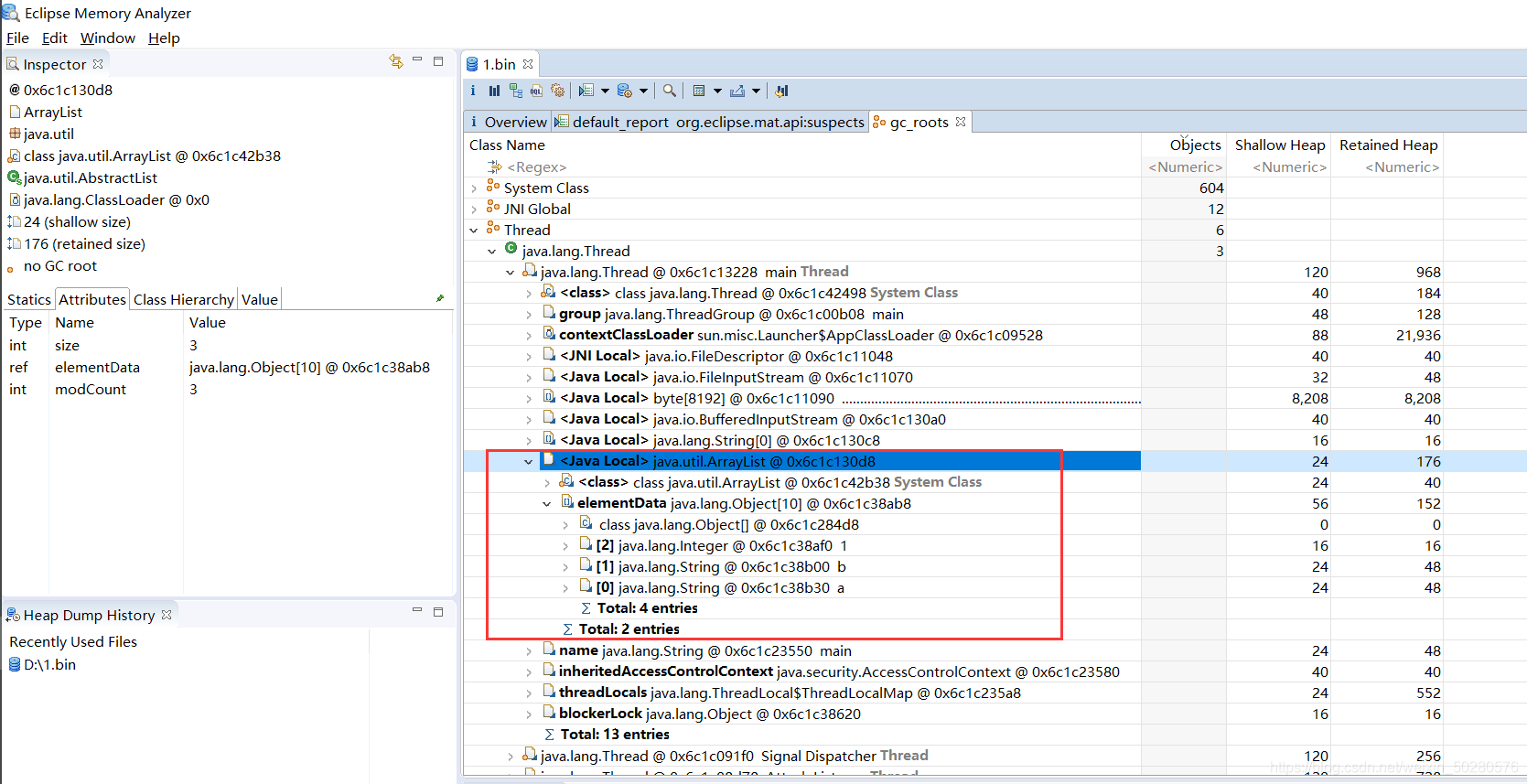Pin the Inspector attributes view
This screenshot has height=784, width=1527.
[x=440, y=298]
